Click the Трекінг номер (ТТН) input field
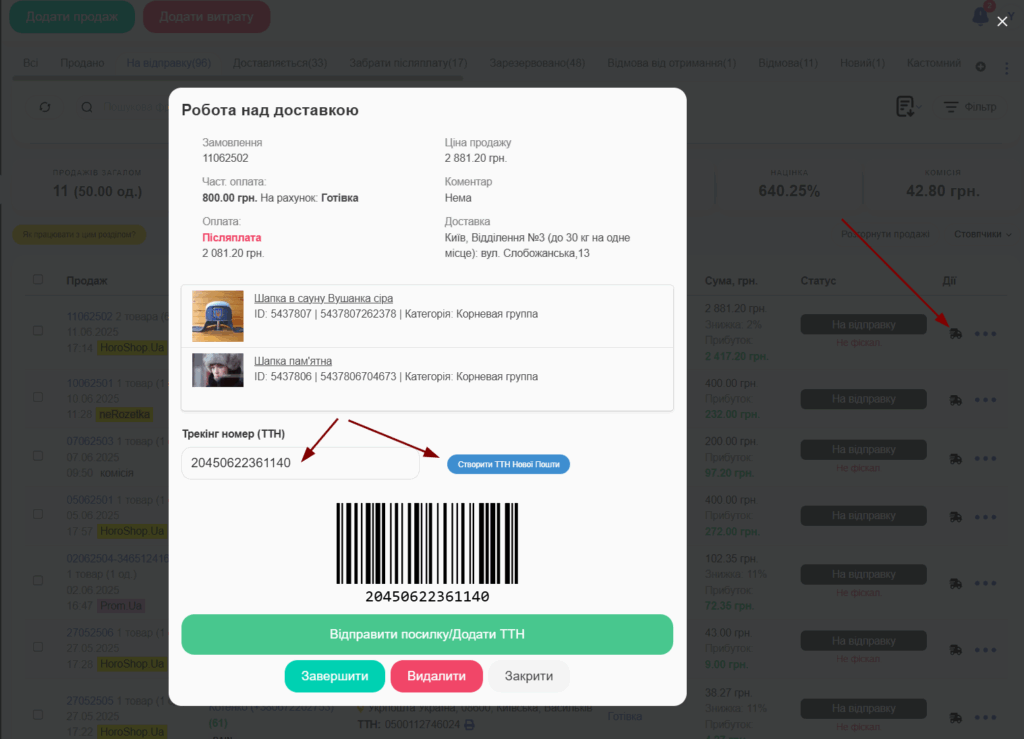Viewport: 1024px width, 739px height. tap(300, 463)
